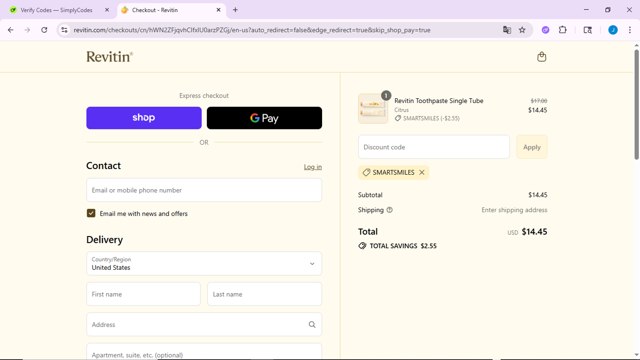Image resolution: width=640 pixels, height=360 pixels.
Task: Click the purple extension icon
Action: point(545,30)
